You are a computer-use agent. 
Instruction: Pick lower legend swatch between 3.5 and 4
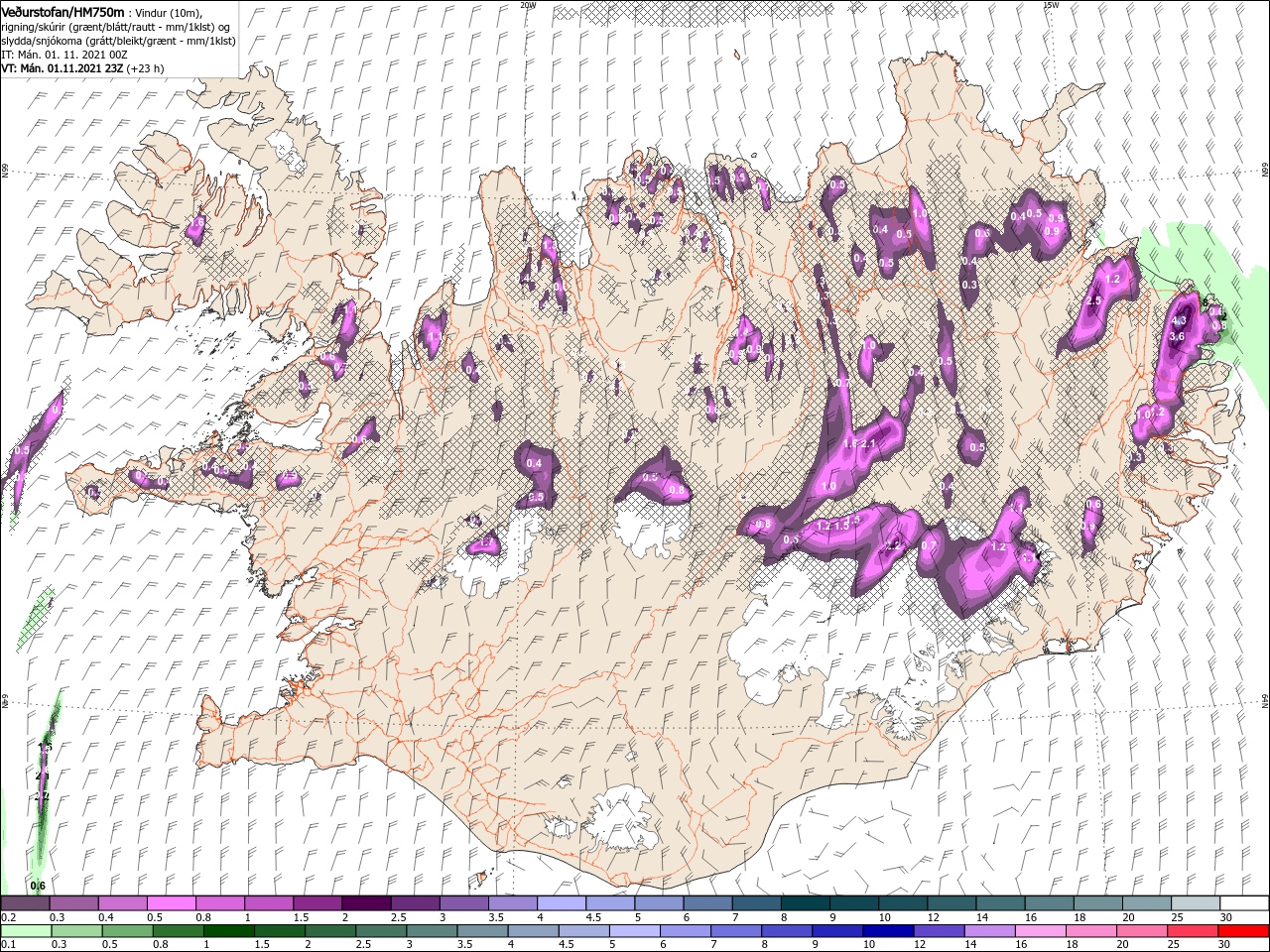482,931
